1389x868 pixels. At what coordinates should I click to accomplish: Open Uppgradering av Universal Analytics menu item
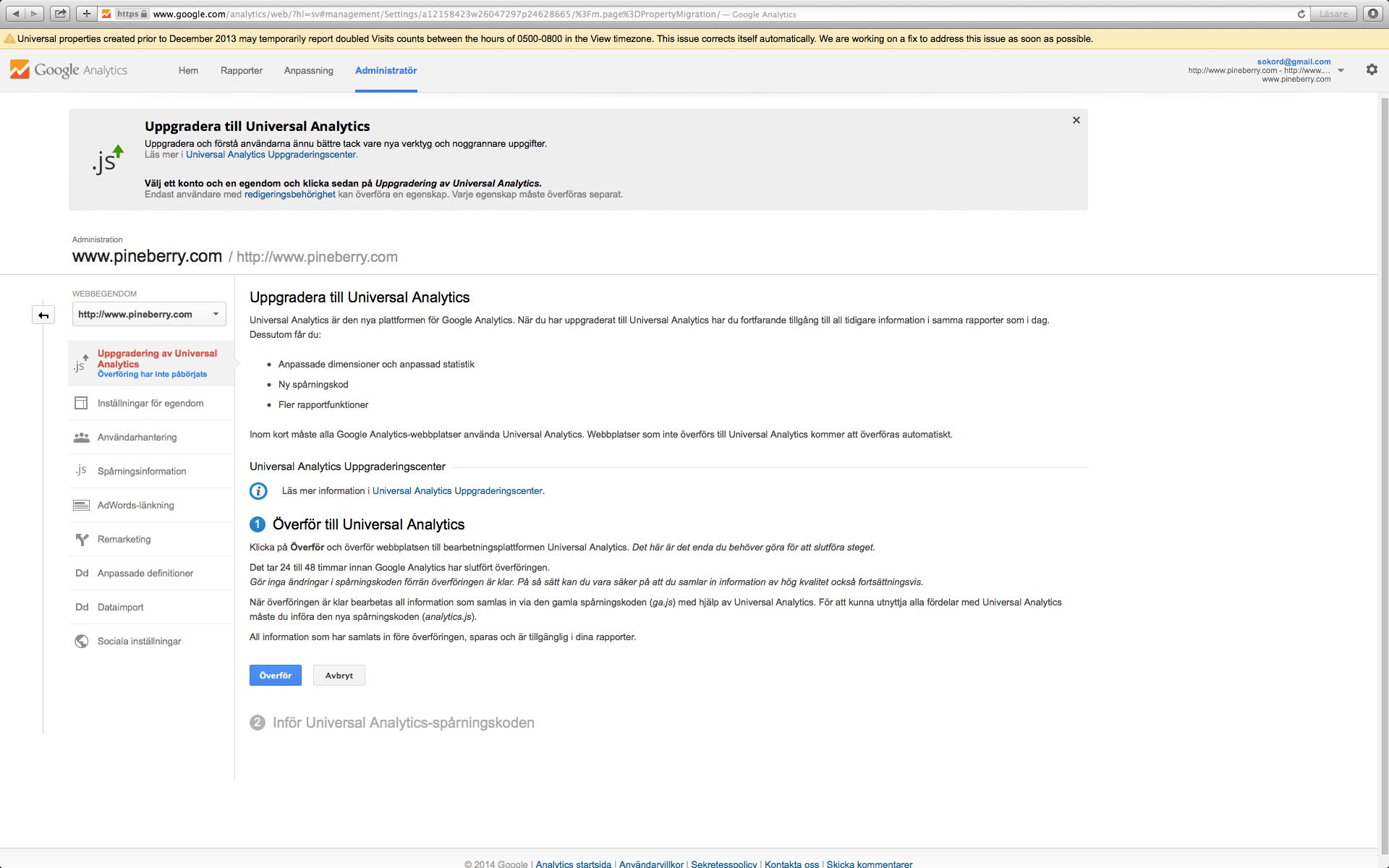pyautogui.click(x=151, y=364)
